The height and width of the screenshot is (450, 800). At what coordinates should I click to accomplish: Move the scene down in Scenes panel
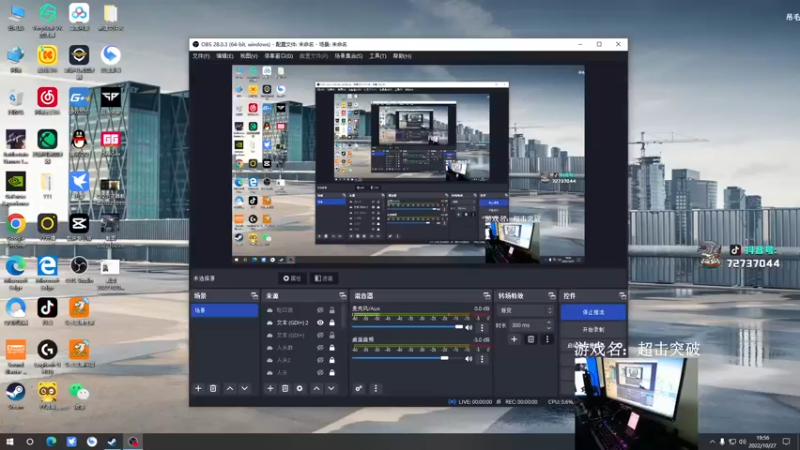pyautogui.click(x=245, y=388)
